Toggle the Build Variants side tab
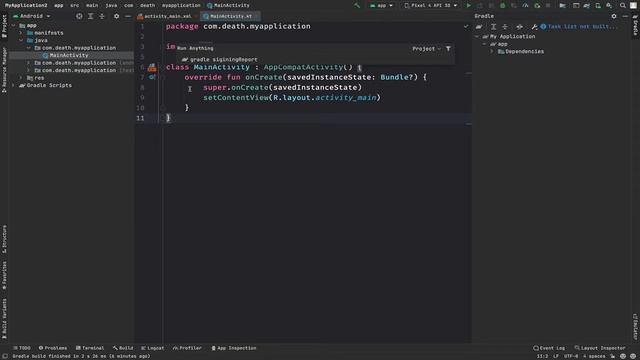640x360 pixels. point(4,318)
